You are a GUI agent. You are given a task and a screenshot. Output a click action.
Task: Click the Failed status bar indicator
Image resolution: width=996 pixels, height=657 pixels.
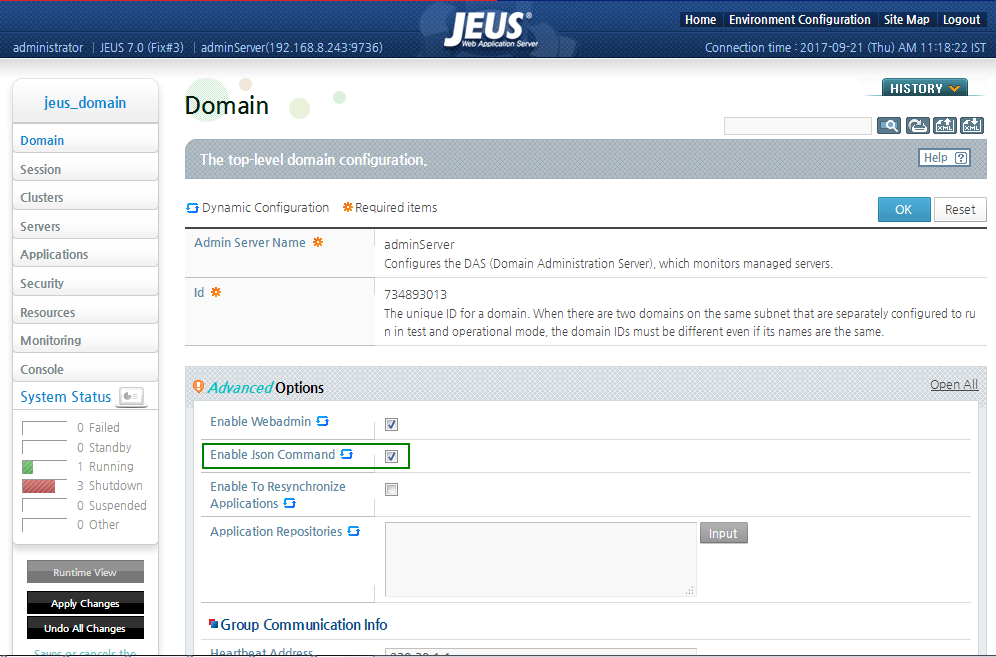[44, 428]
